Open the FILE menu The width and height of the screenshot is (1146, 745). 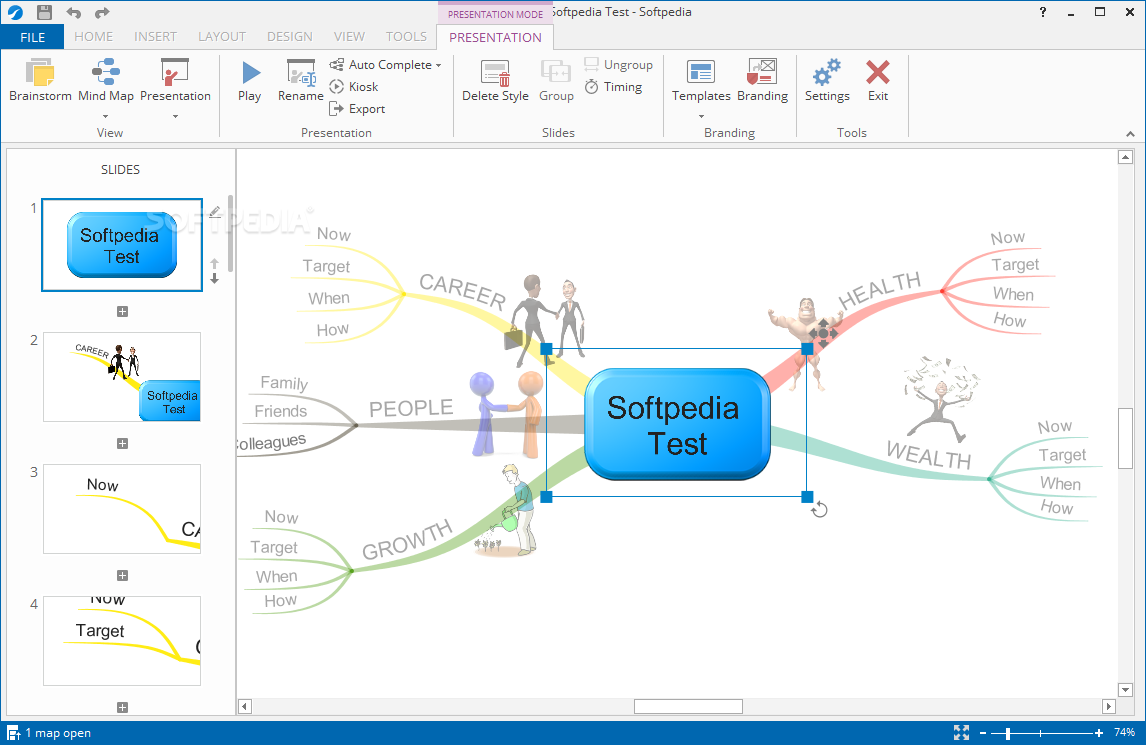click(32, 37)
